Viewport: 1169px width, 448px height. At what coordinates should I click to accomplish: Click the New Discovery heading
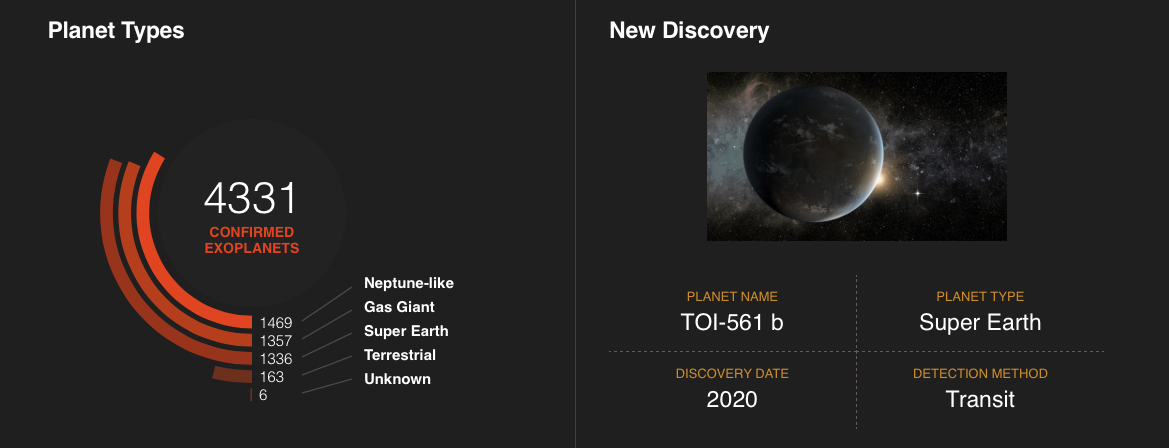tap(689, 31)
